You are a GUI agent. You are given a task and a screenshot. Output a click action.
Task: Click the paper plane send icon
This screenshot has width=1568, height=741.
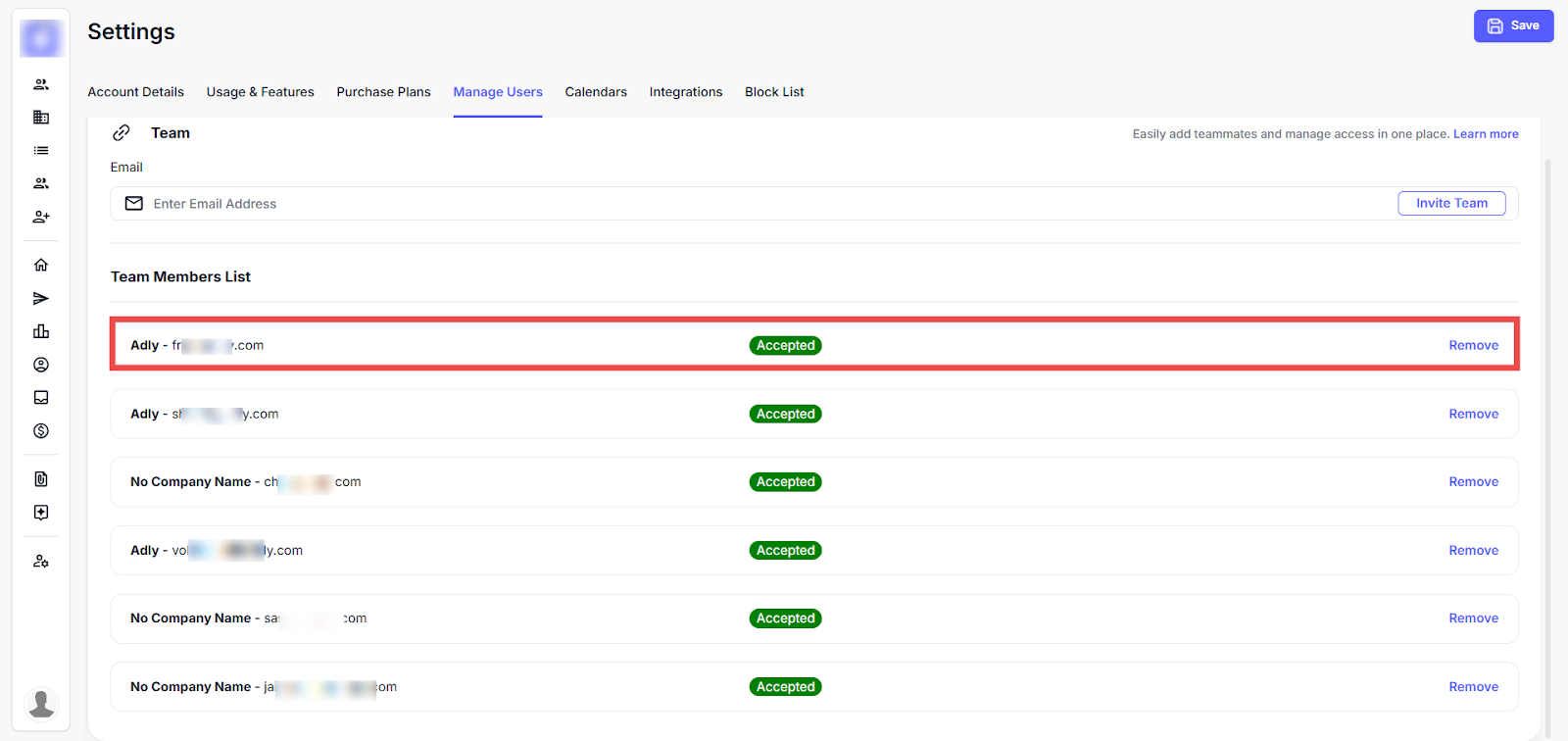click(x=41, y=298)
